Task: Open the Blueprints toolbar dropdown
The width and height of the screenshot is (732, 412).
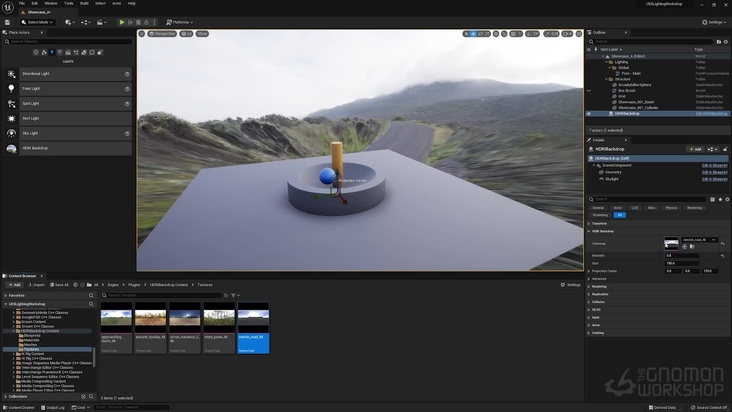Action: click(85, 22)
